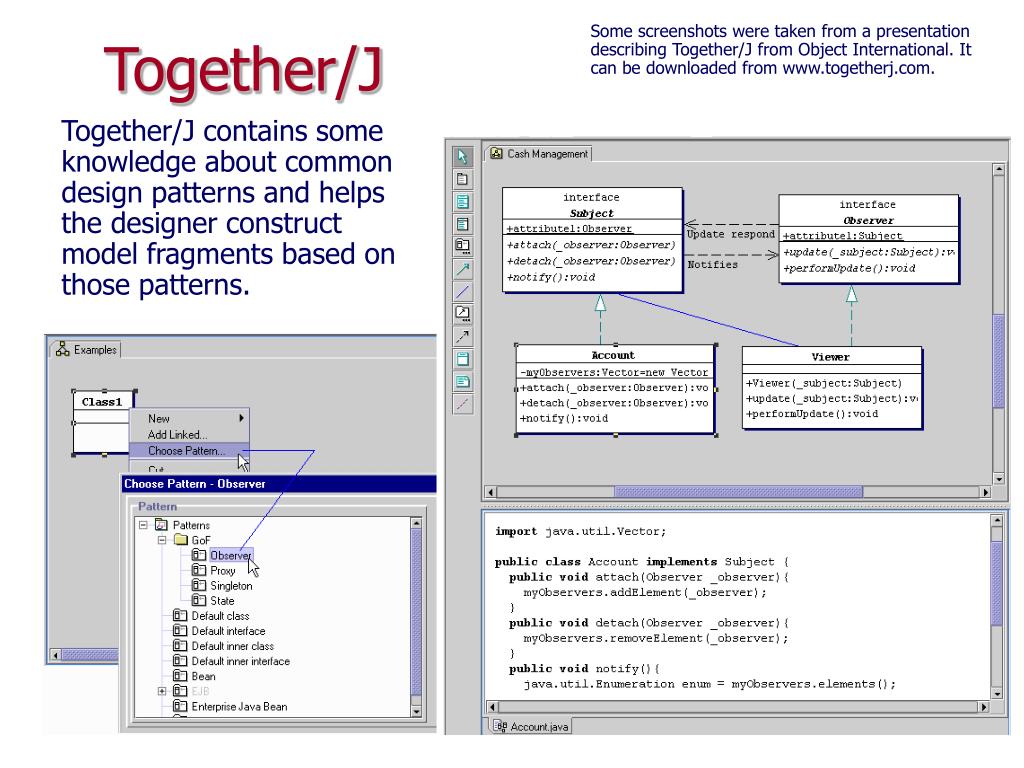Expand the EJB tree node
Image resolution: width=1024 pixels, height=768 pixels.
162,691
